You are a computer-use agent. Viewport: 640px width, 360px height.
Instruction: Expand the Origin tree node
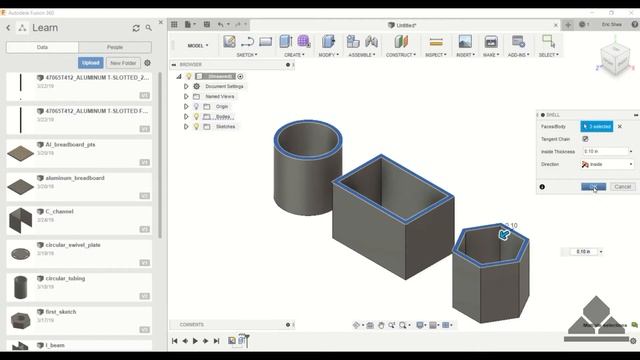click(186, 107)
